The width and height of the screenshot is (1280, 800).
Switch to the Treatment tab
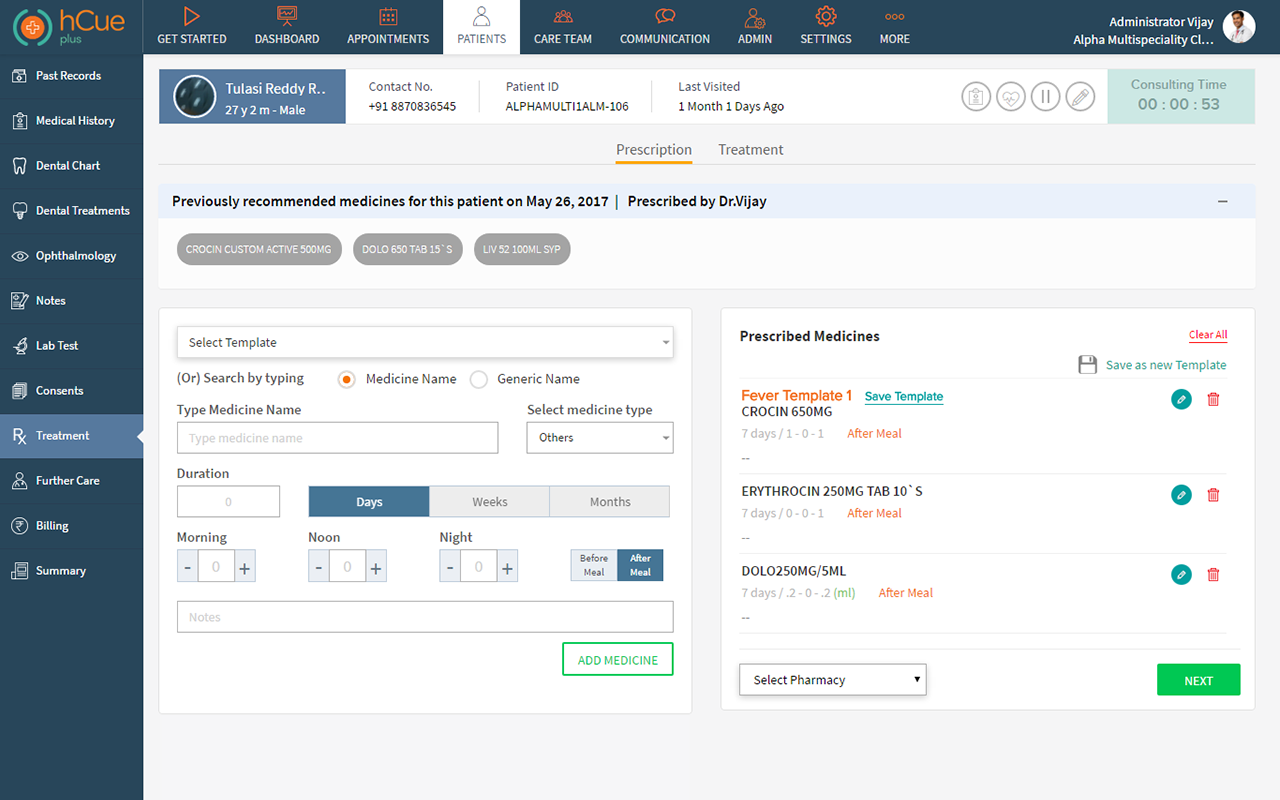click(750, 150)
